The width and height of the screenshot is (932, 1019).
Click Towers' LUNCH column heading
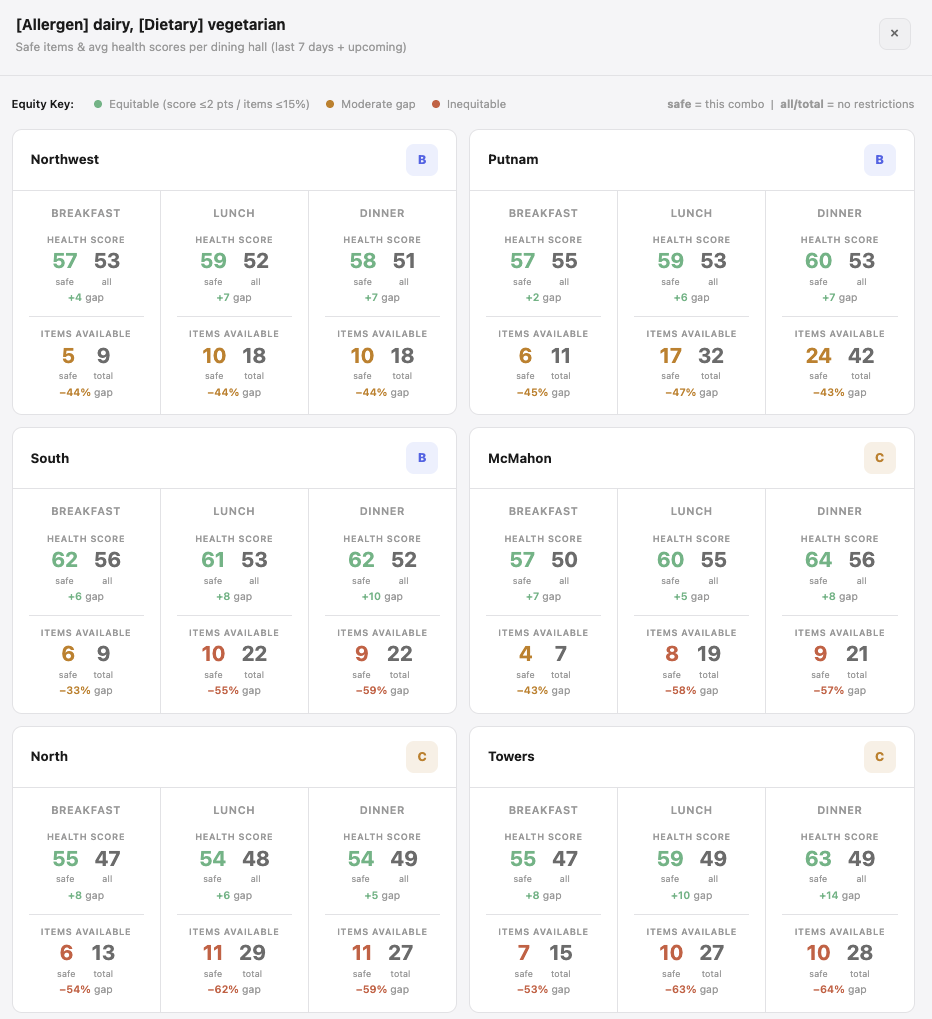692,810
